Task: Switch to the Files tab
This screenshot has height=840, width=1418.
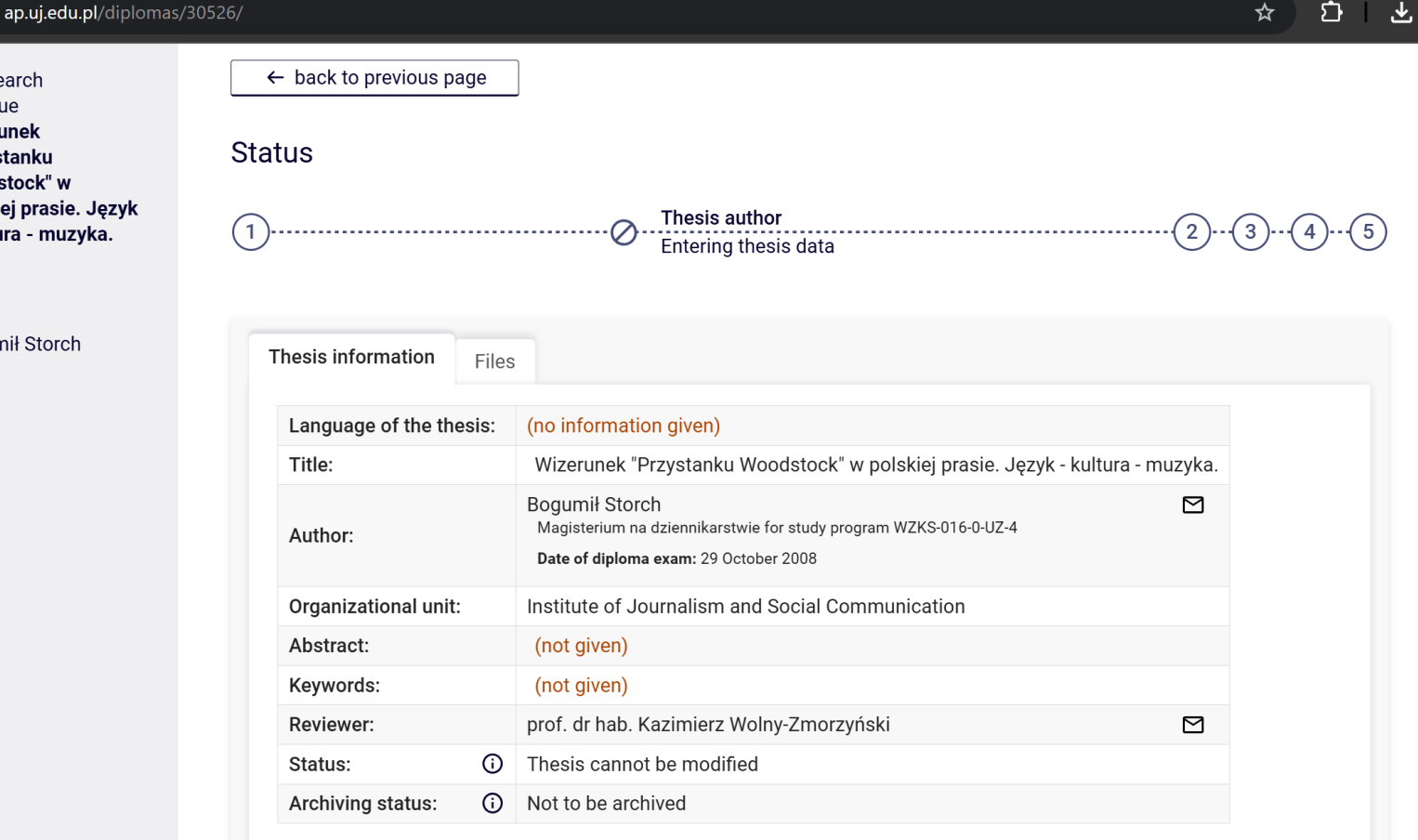Action: (x=494, y=361)
